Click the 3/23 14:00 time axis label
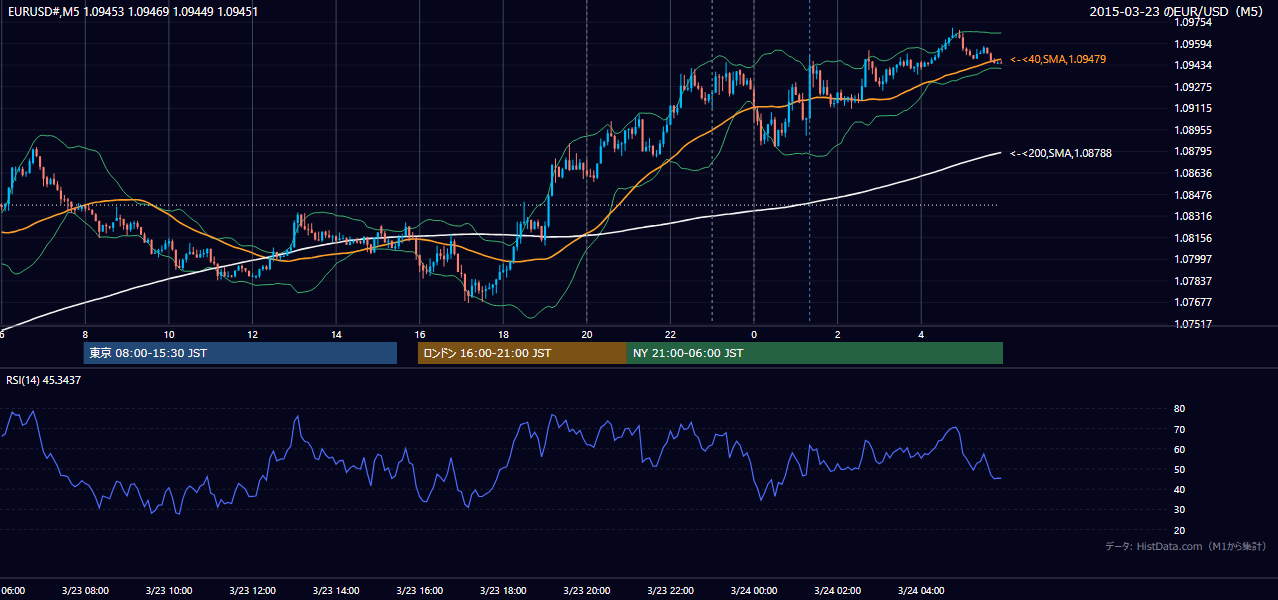This screenshot has height=600, width=1278. [336, 591]
